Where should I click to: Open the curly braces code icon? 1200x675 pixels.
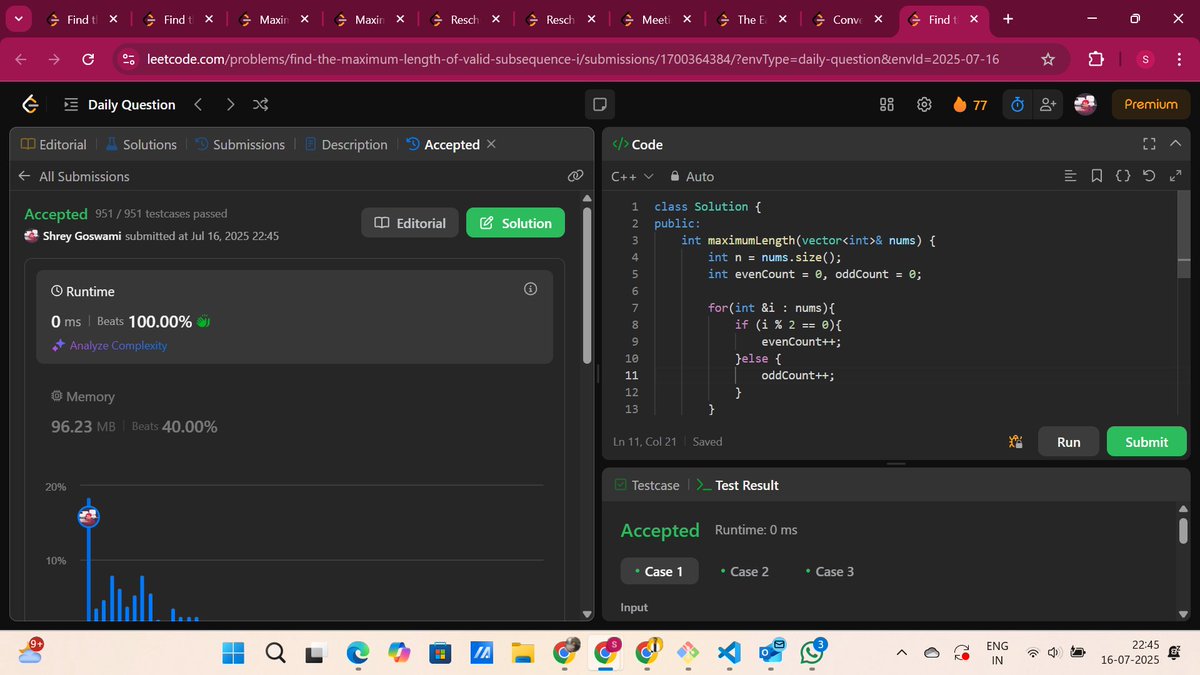pyautogui.click(x=1123, y=176)
